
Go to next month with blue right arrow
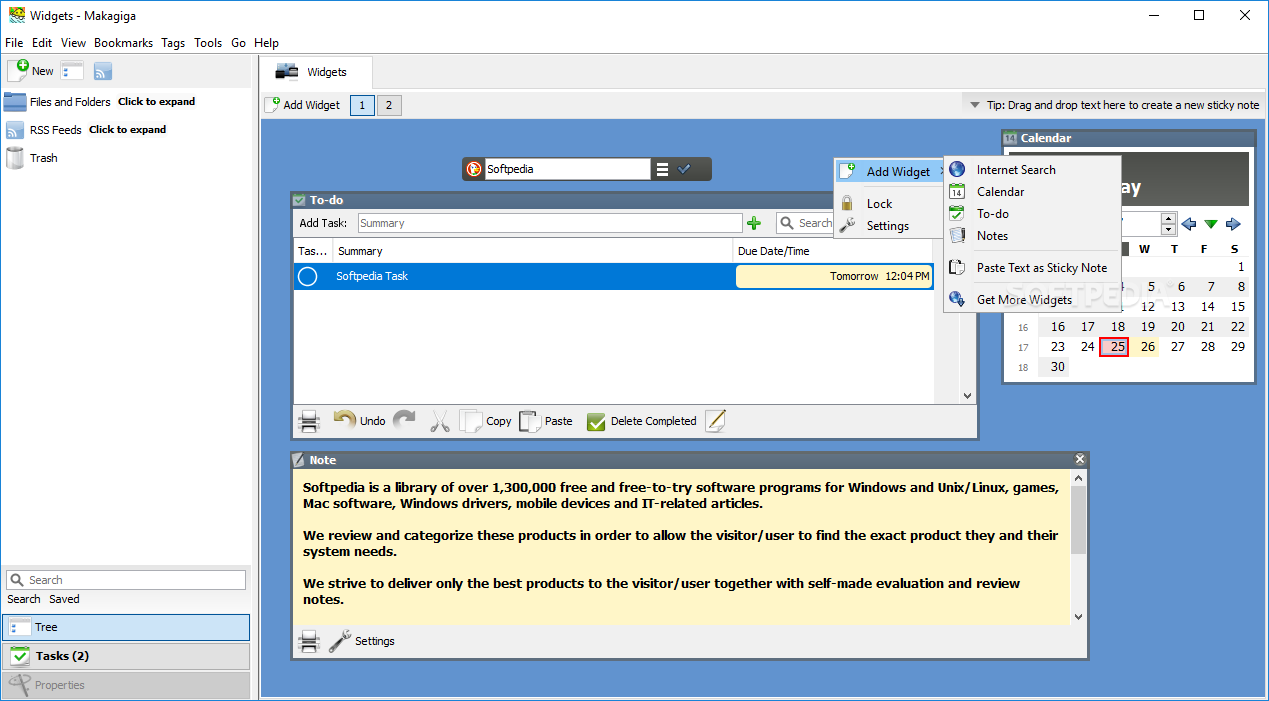pyautogui.click(x=1233, y=224)
